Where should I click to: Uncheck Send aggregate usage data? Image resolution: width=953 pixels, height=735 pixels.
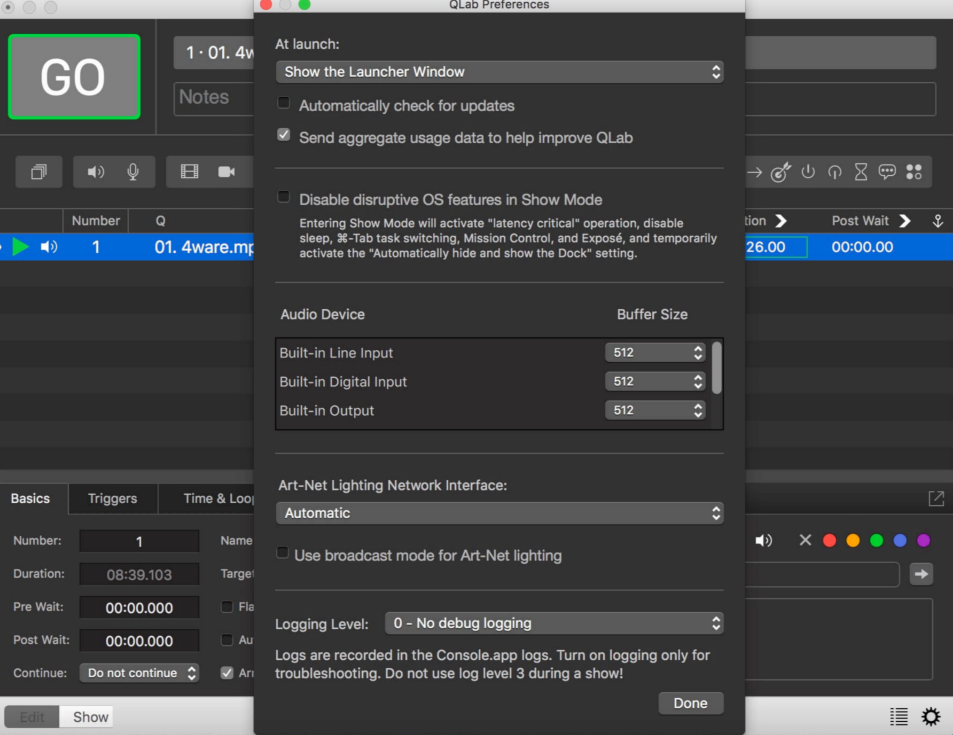(283, 135)
